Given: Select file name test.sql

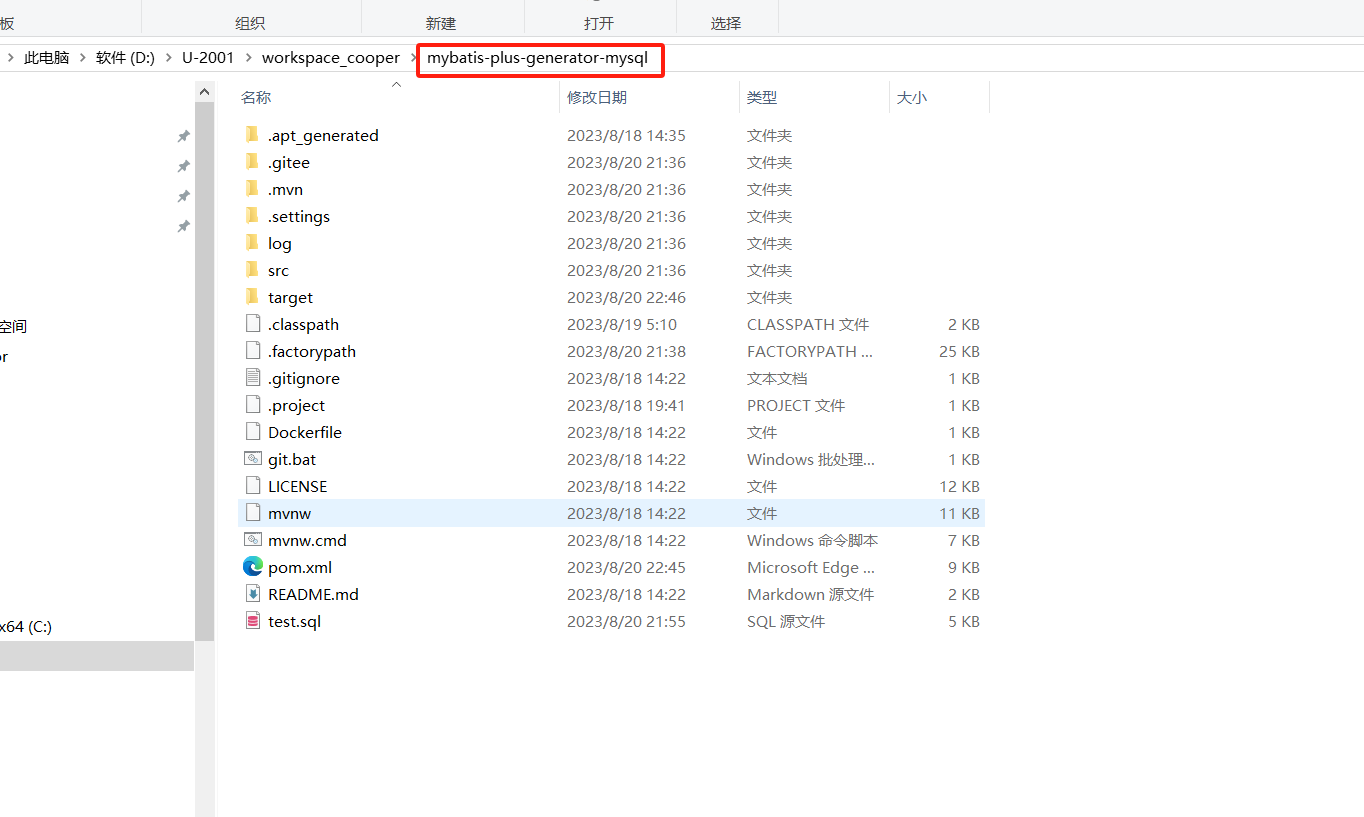Looking at the screenshot, I should (294, 621).
